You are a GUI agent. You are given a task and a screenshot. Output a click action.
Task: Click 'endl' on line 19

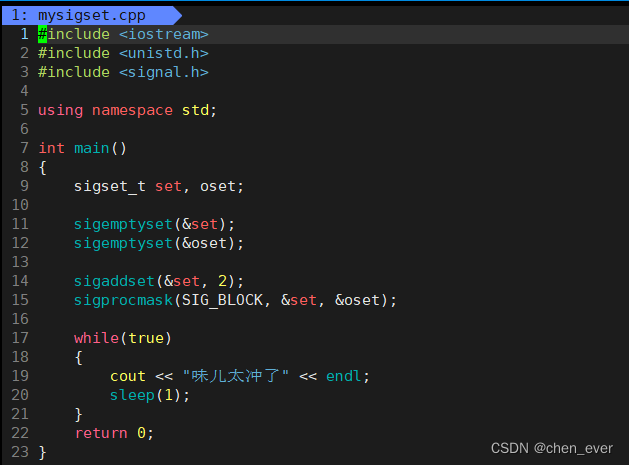343,376
